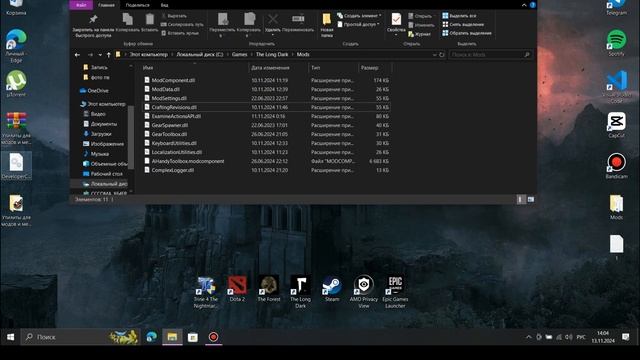Select the Steam desktop shortcut

[x=332, y=289]
